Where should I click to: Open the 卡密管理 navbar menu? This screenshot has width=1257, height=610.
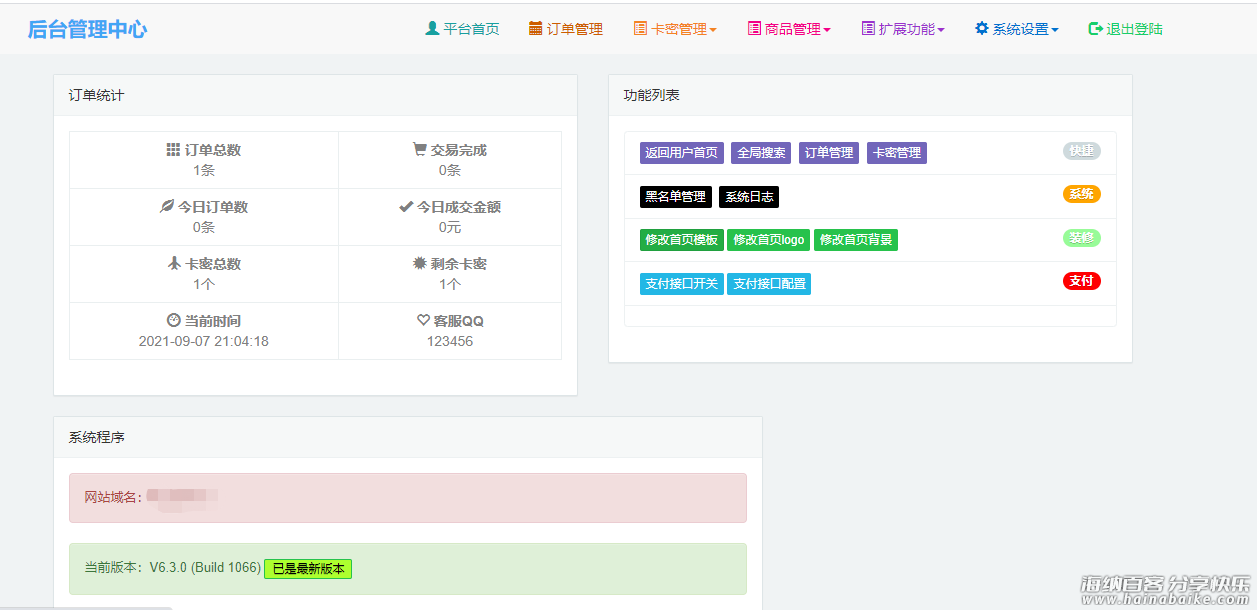pyautogui.click(x=675, y=29)
